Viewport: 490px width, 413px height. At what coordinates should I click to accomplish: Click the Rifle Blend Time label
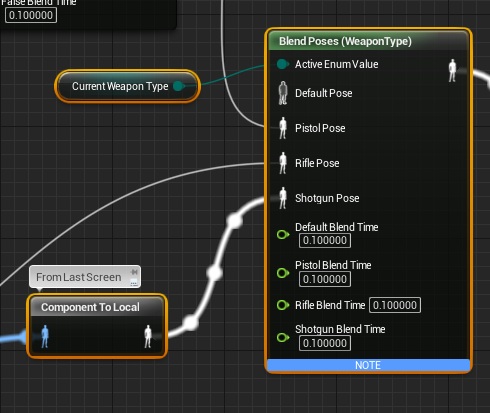coord(330,305)
